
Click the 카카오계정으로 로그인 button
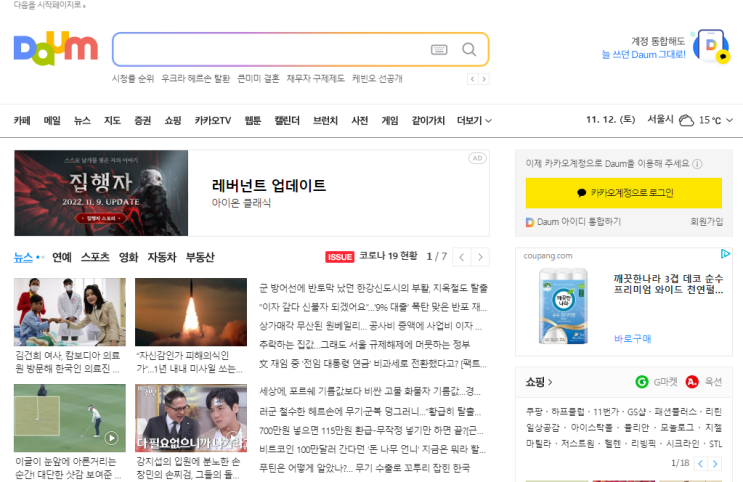(624, 193)
